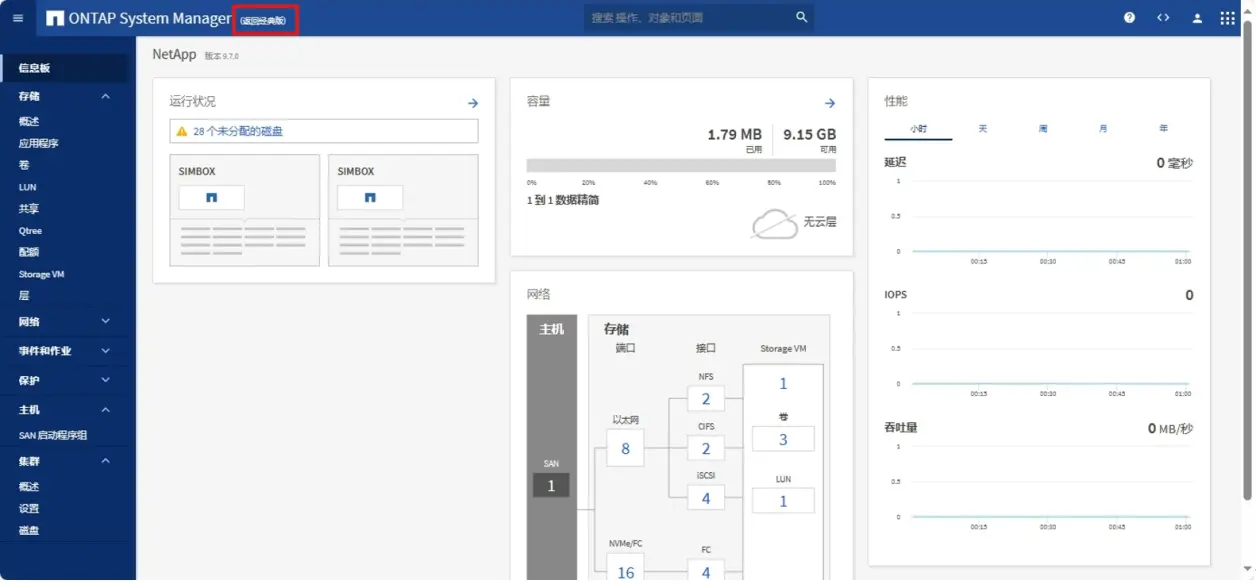Screen dimensions: 1256x584
Task: Click the 1.79 MB used value
Action: tap(735, 134)
